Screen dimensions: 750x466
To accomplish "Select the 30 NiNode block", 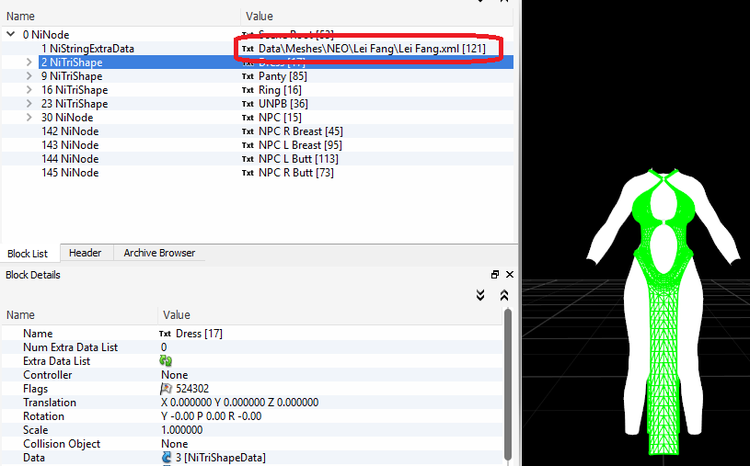I will [67, 118].
